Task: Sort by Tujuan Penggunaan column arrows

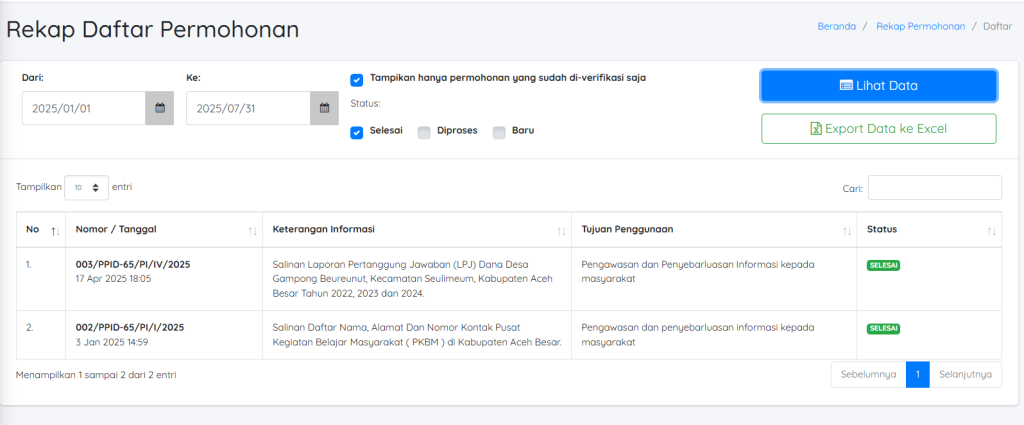Action: coord(846,230)
